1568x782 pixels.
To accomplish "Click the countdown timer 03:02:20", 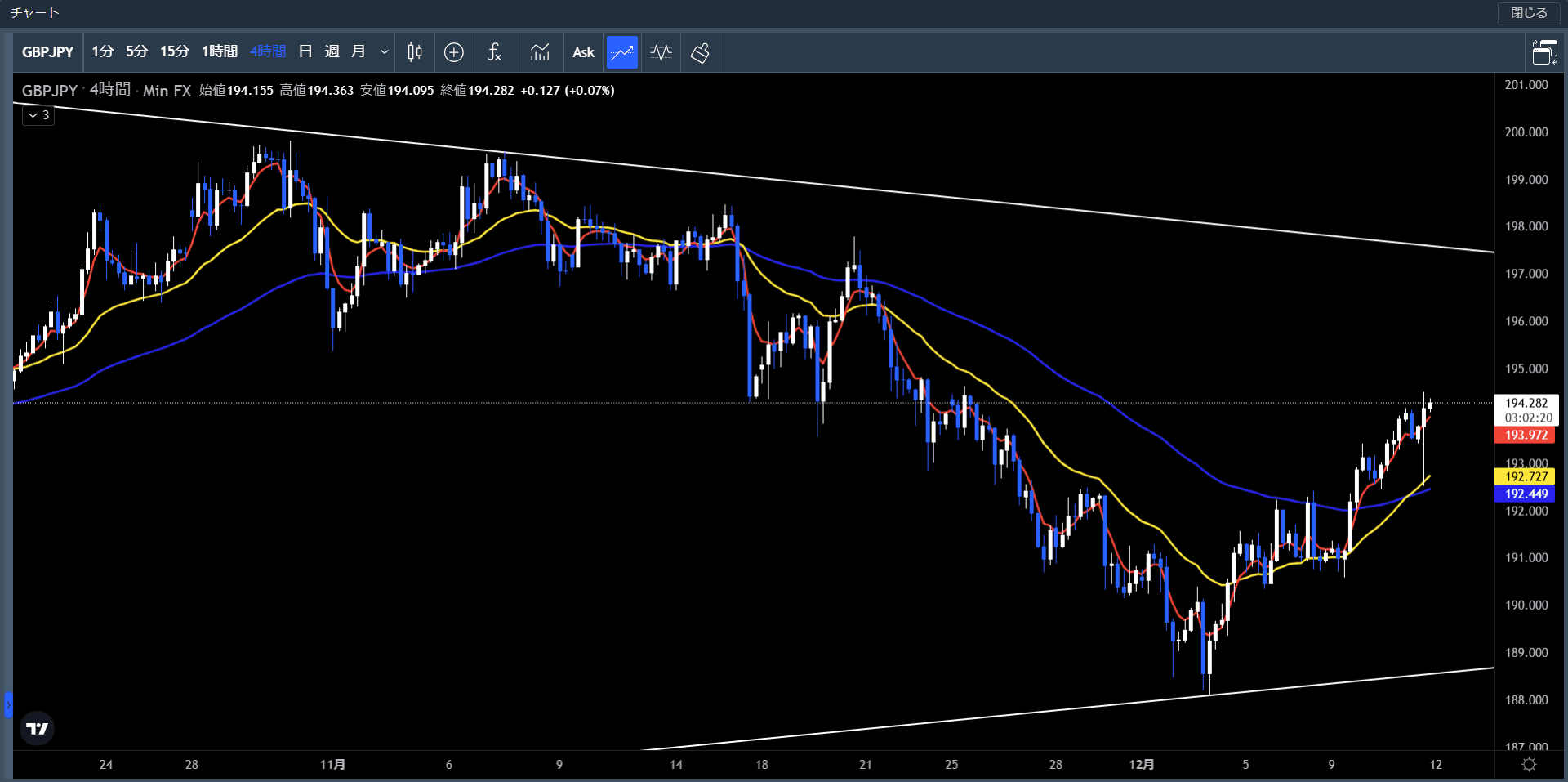I will point(1528,418).
